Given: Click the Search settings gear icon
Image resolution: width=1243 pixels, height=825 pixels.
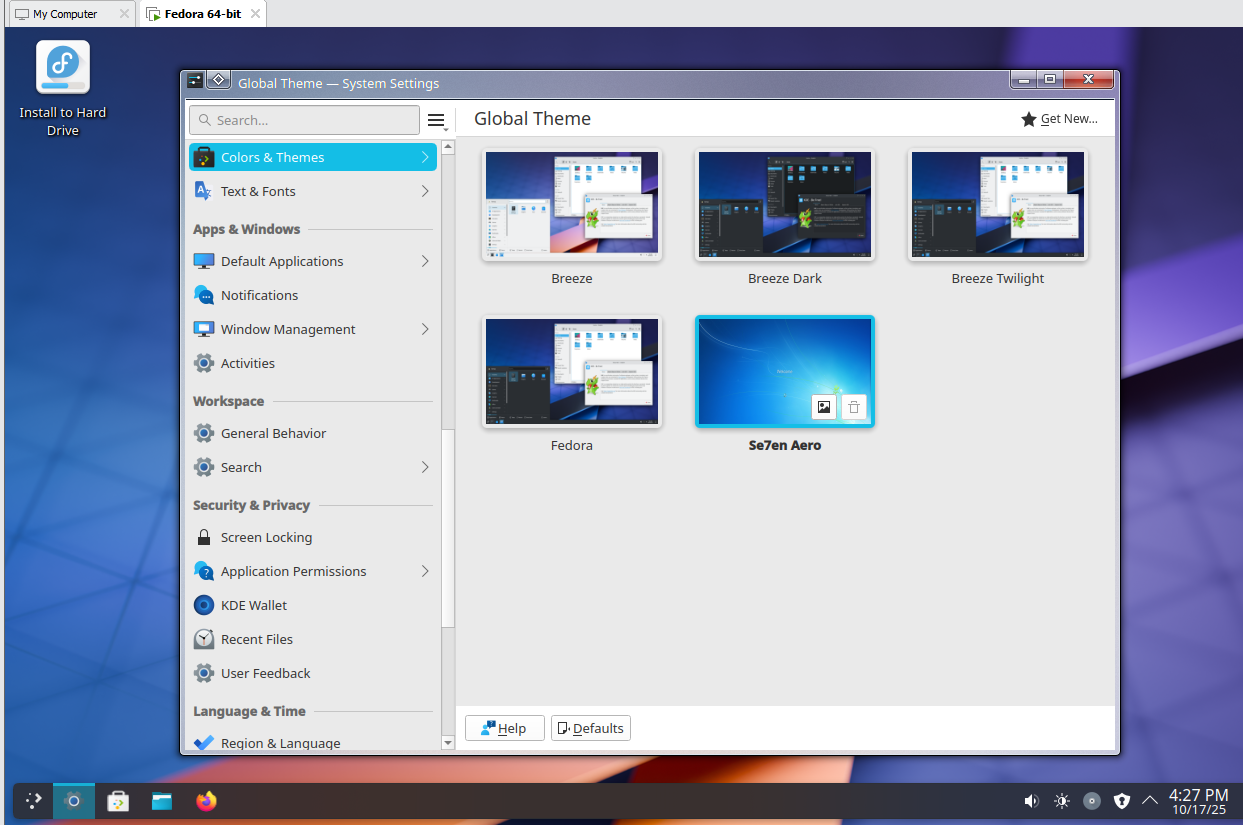Looking at the screenshot, I should [204, 467].
